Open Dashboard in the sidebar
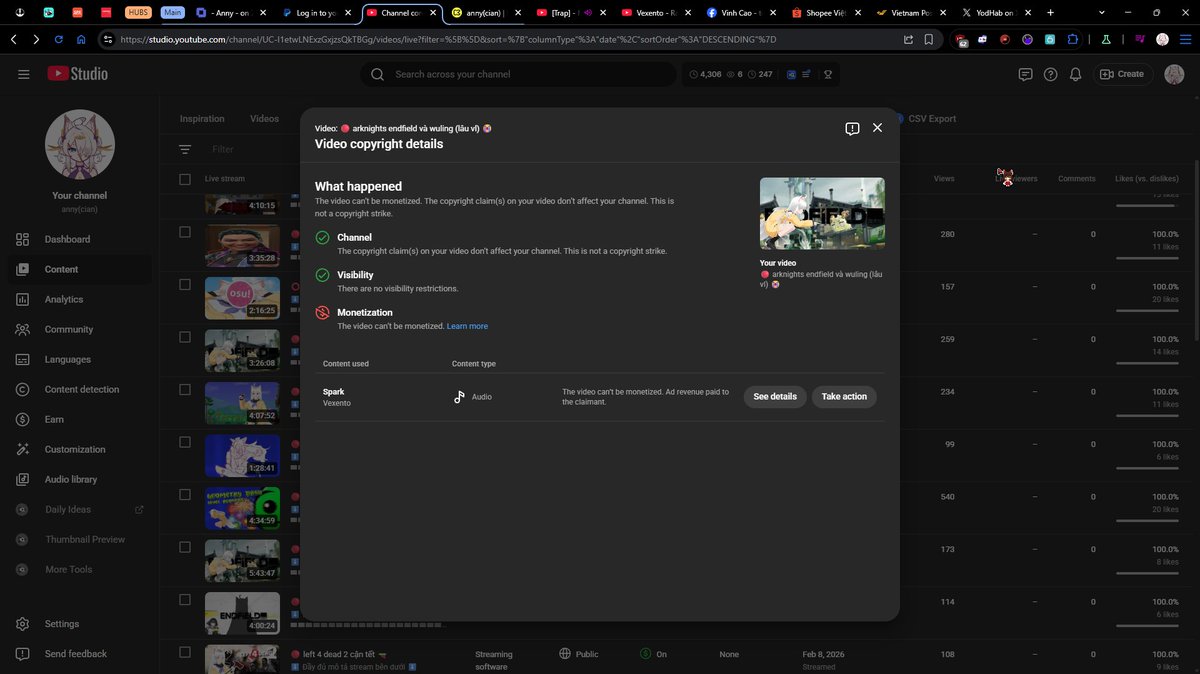 pos(78,239)
